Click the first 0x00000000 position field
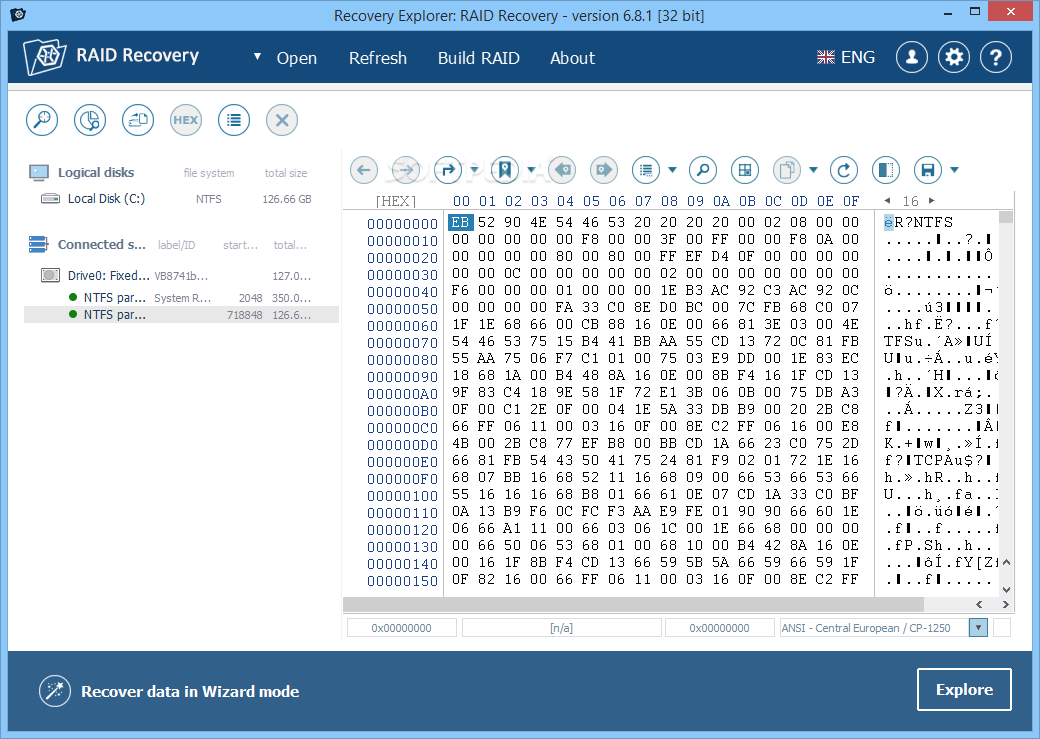 [x=401, y=628]
